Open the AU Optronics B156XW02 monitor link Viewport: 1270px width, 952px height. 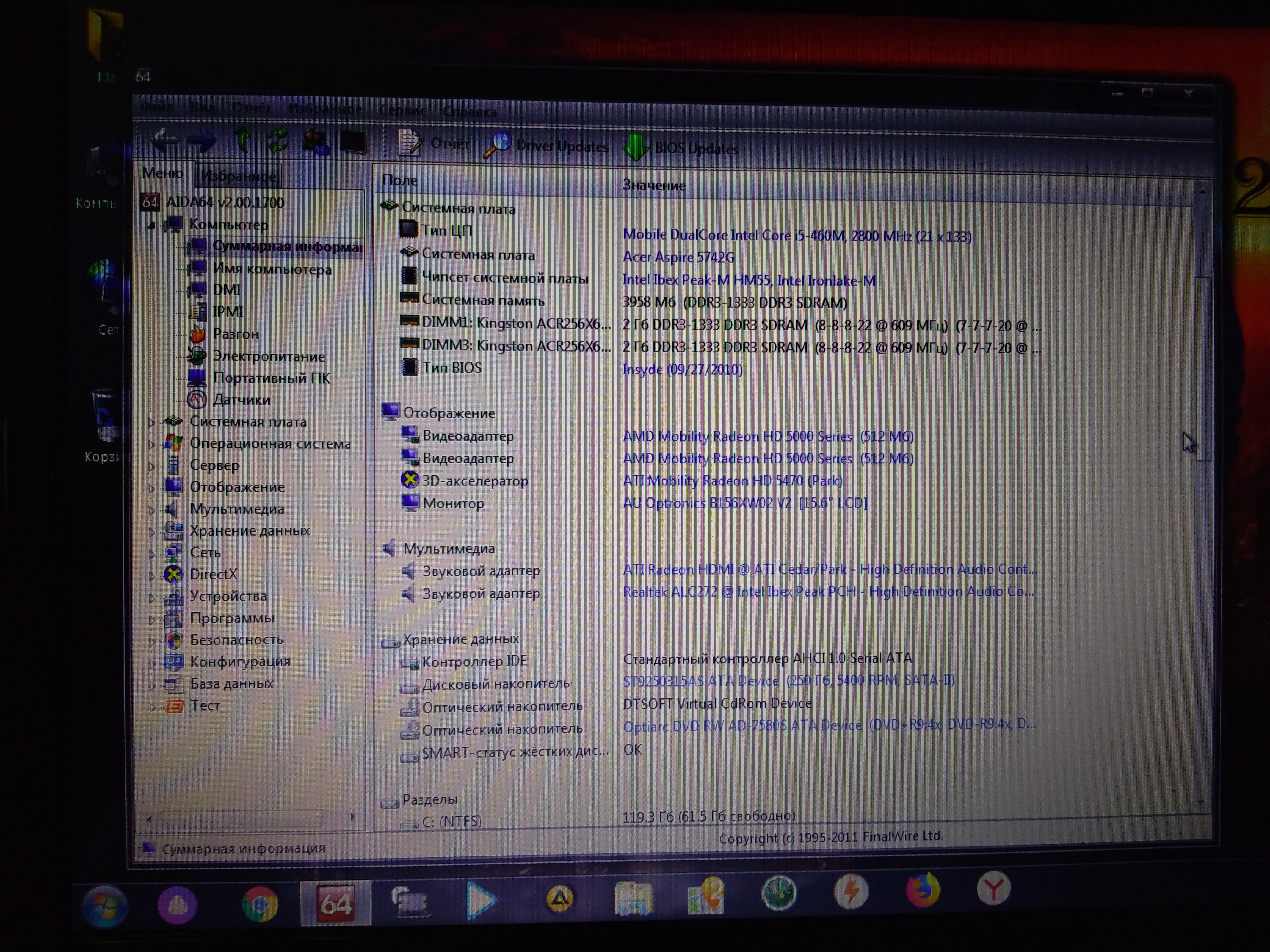tap(745, 503)
